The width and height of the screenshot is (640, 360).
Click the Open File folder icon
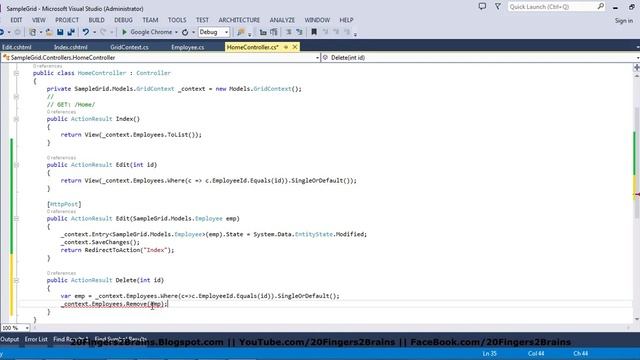click(x=49, y=32)
